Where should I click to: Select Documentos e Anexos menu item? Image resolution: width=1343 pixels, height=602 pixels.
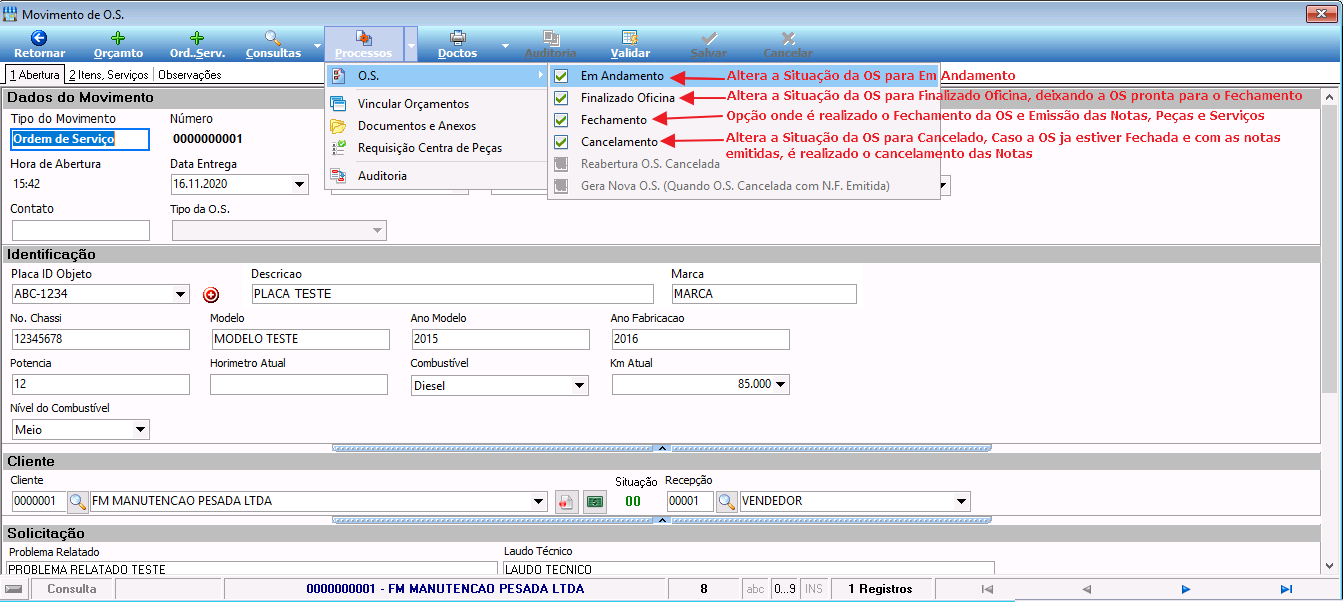click(436, 126)
